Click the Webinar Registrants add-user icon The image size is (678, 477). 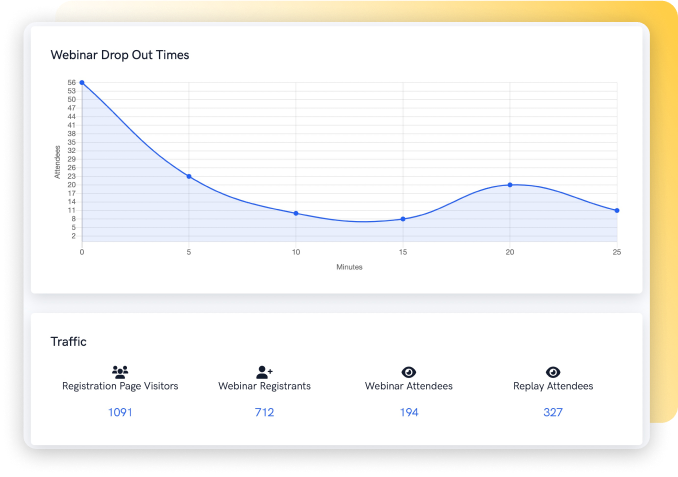(264, 371)
